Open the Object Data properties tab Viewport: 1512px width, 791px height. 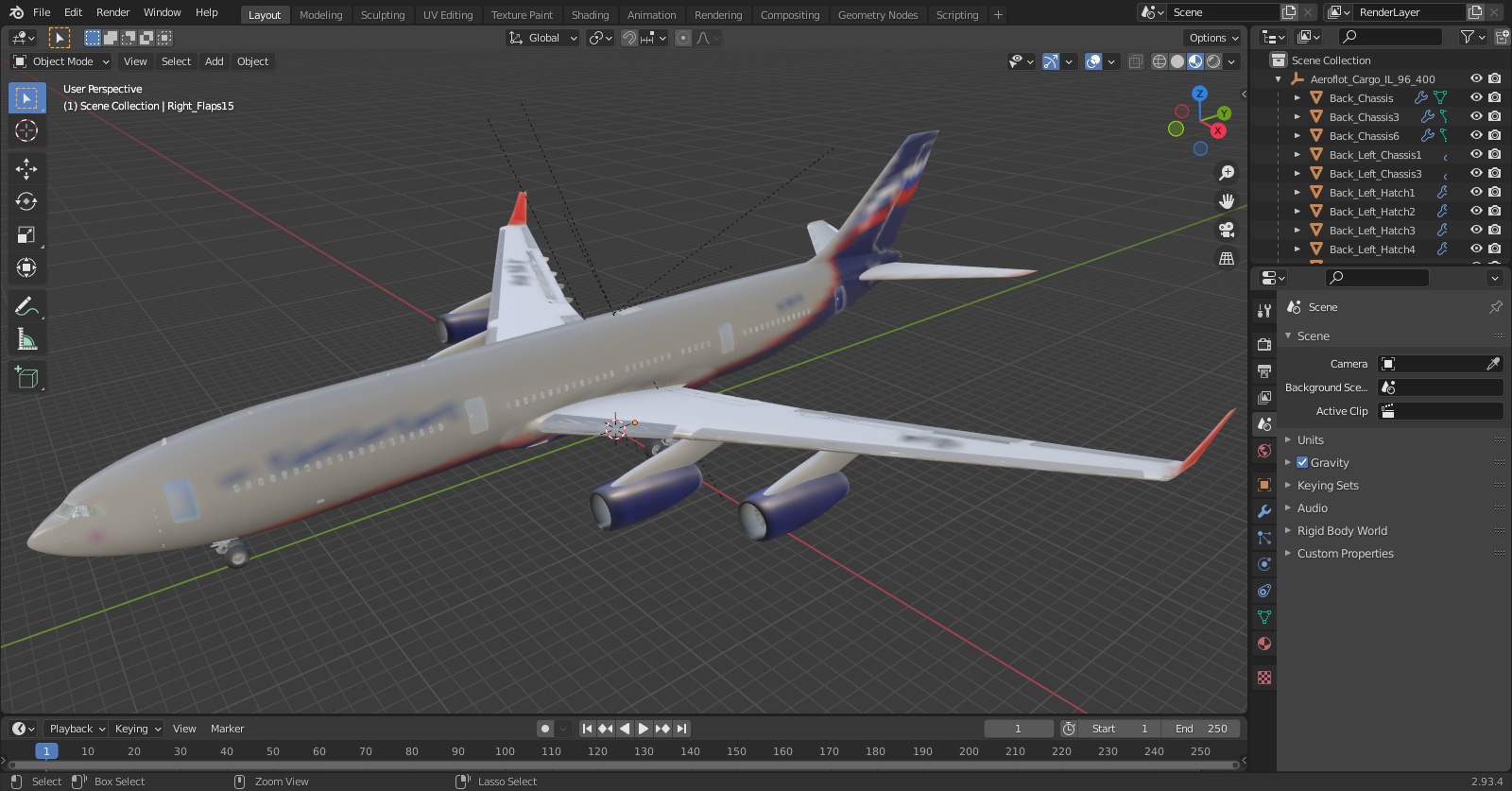(1264, 617)
